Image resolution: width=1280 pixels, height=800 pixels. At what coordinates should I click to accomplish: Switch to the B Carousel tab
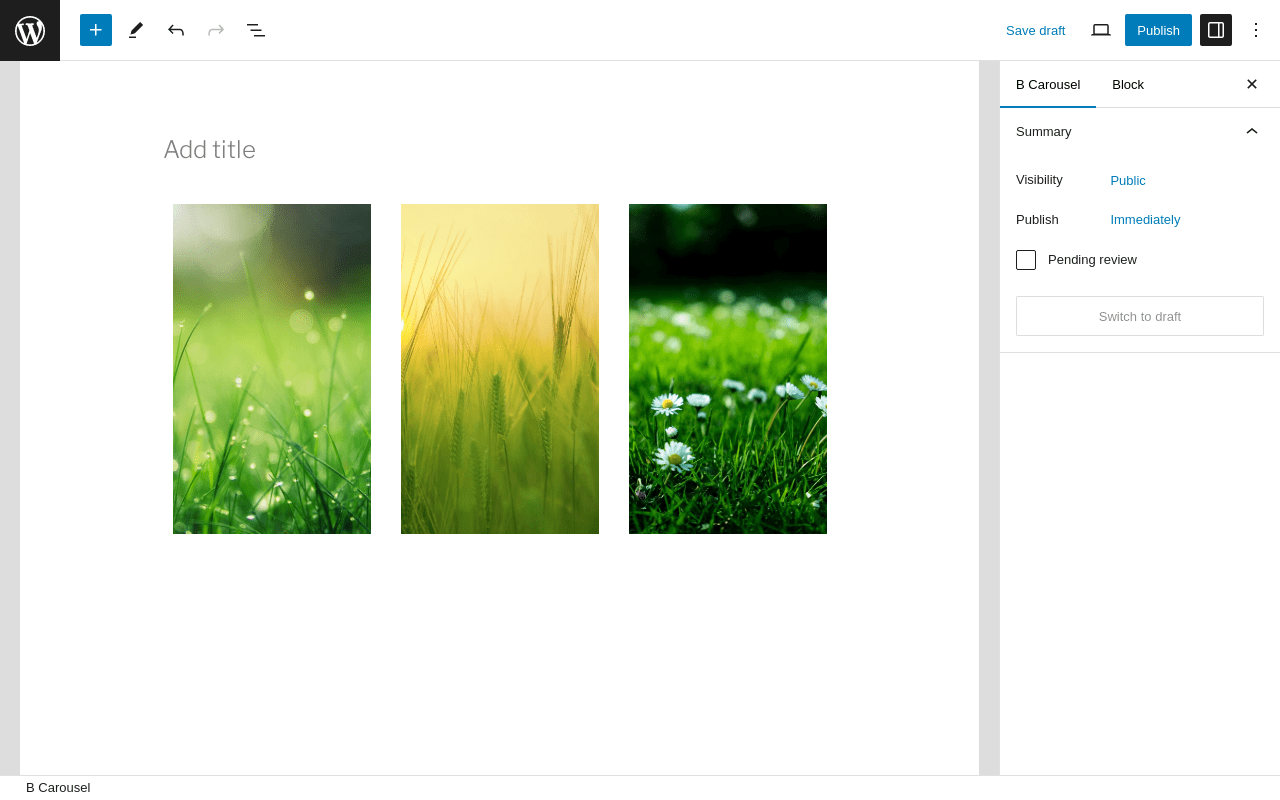1048,84
